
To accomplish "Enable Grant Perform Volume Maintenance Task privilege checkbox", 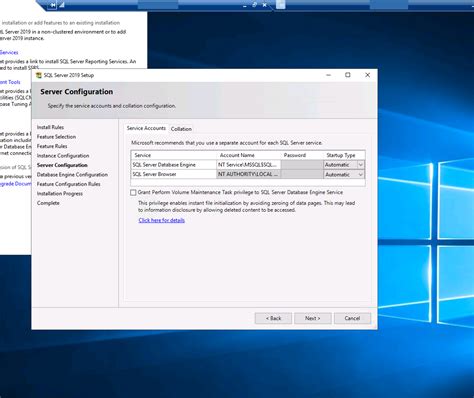I will [133, 193].
